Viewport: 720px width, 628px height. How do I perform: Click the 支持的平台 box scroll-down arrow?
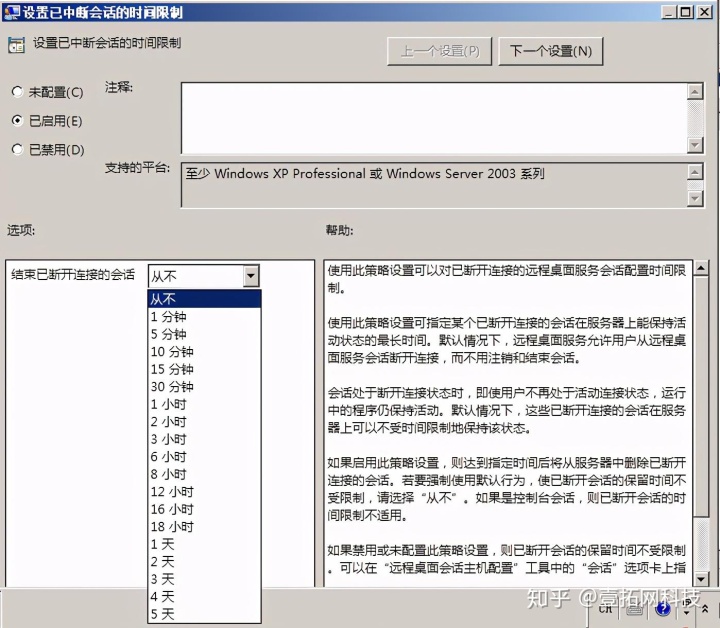695,199
